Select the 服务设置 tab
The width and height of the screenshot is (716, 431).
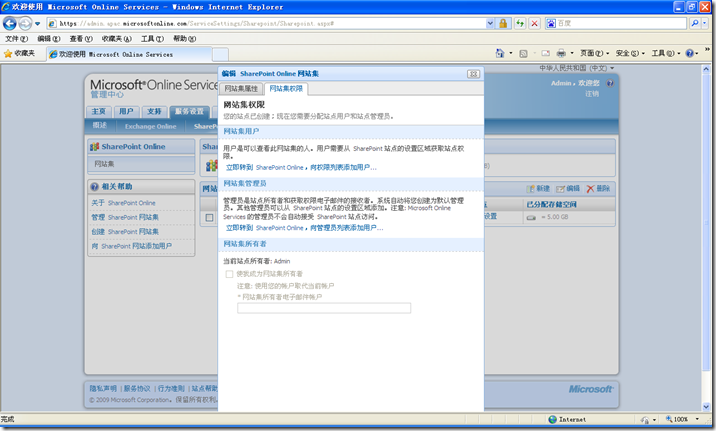point(190,111)
